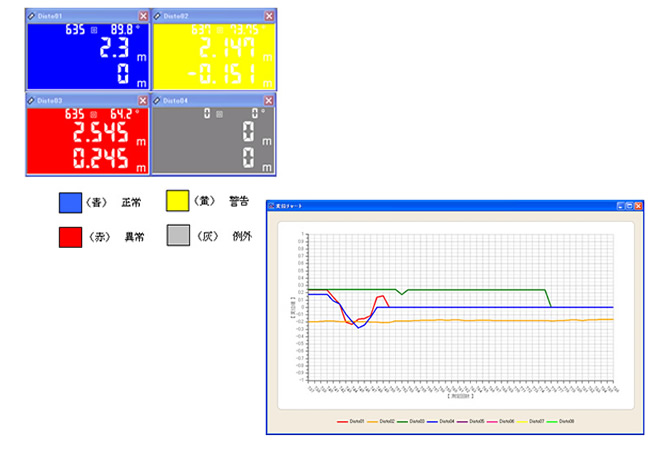Image resolution: width=650 pixels, height=450 pixels.
Task: Click the yellow 警告 legend color swatch
Action: pyautogui.click(x=177, y=201)
